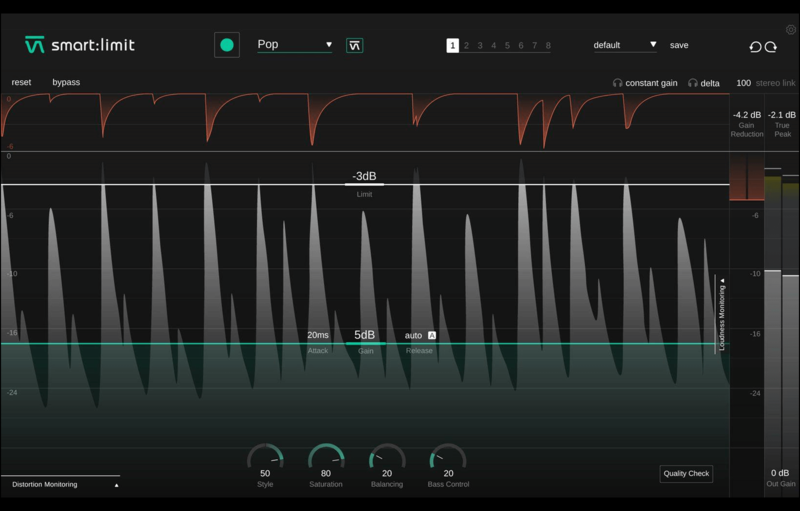This screenshot has height=511, width=800.
Task: Bypass the limiter
Action: [x=66, y=82]
